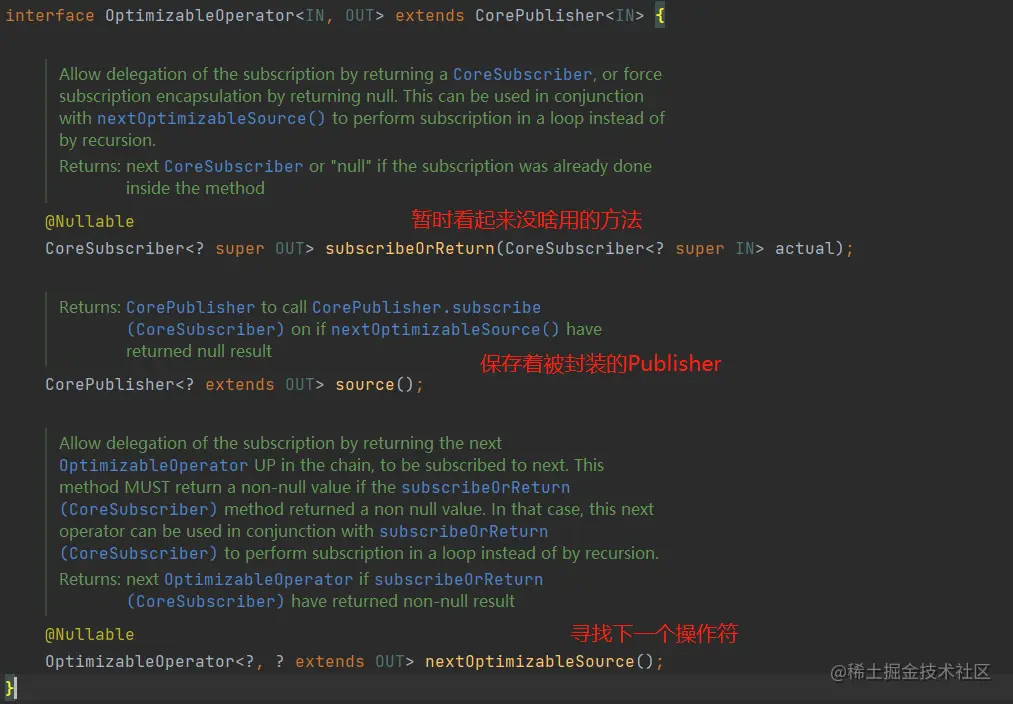The height and width of the screenshot is (704, 1013).
Task: Click the "interface" keyword in the declaration
Action: [x=50, y=16]
